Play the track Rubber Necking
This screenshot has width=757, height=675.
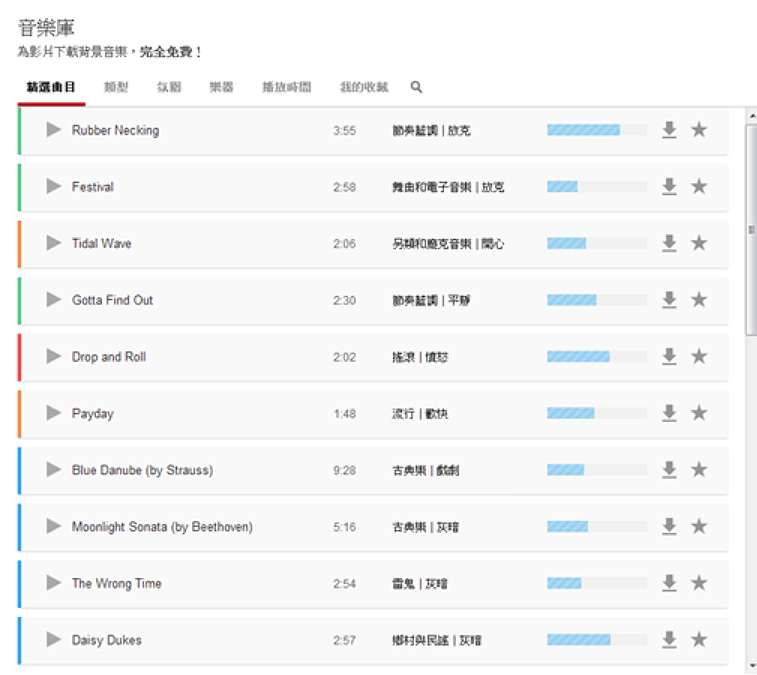point(54,130)
